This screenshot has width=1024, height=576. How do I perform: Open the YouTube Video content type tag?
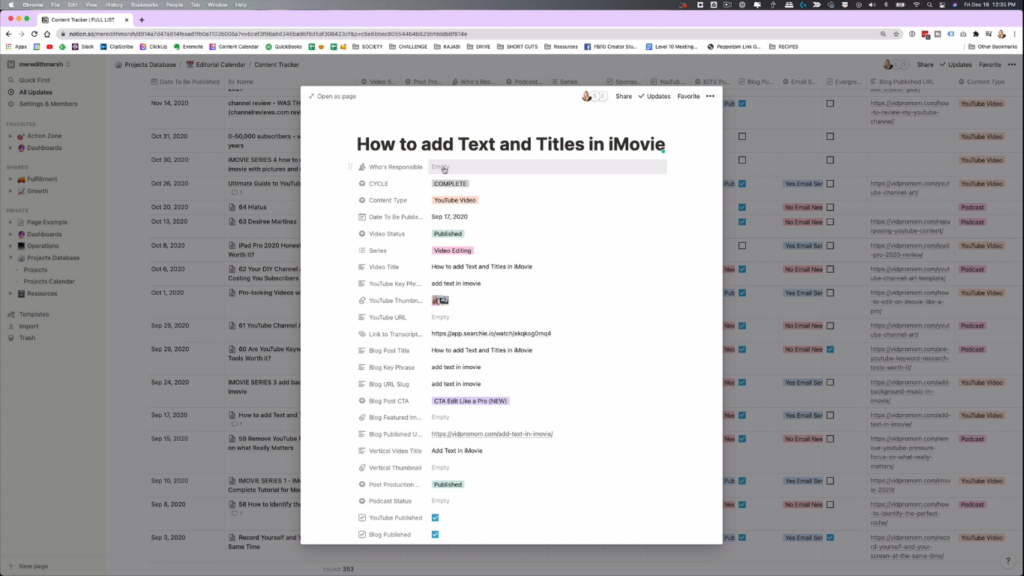(455, 200)
